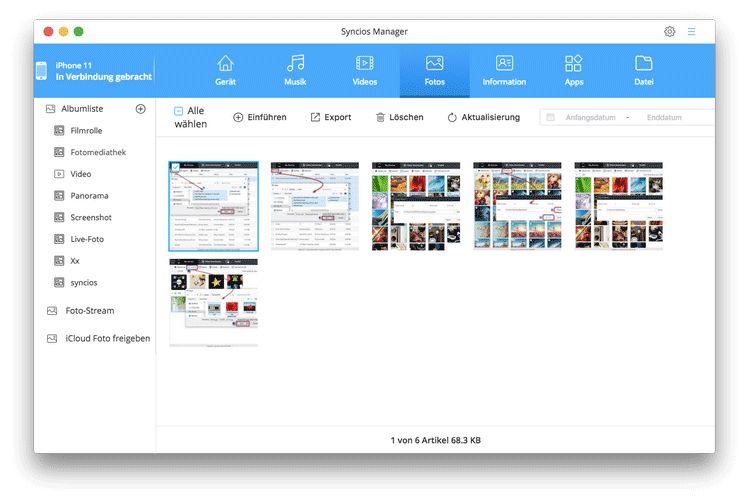Select Foto-Stream in sidebar

(89, 311)
